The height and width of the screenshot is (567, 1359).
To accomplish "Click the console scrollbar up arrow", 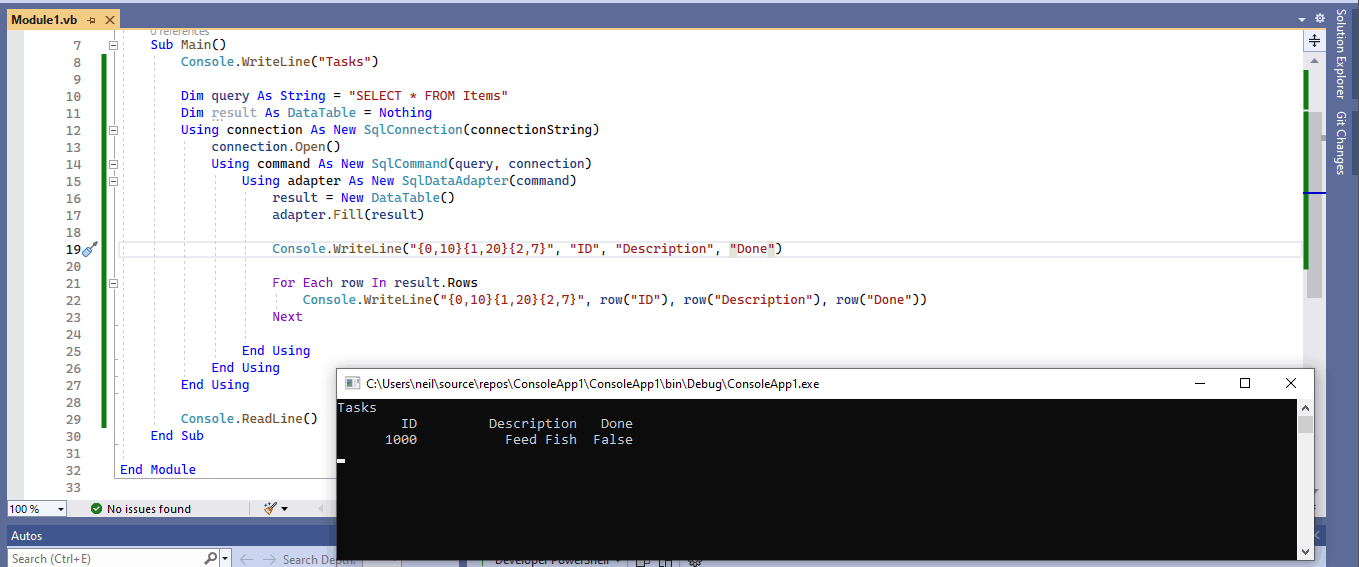I will [1305, 407].
